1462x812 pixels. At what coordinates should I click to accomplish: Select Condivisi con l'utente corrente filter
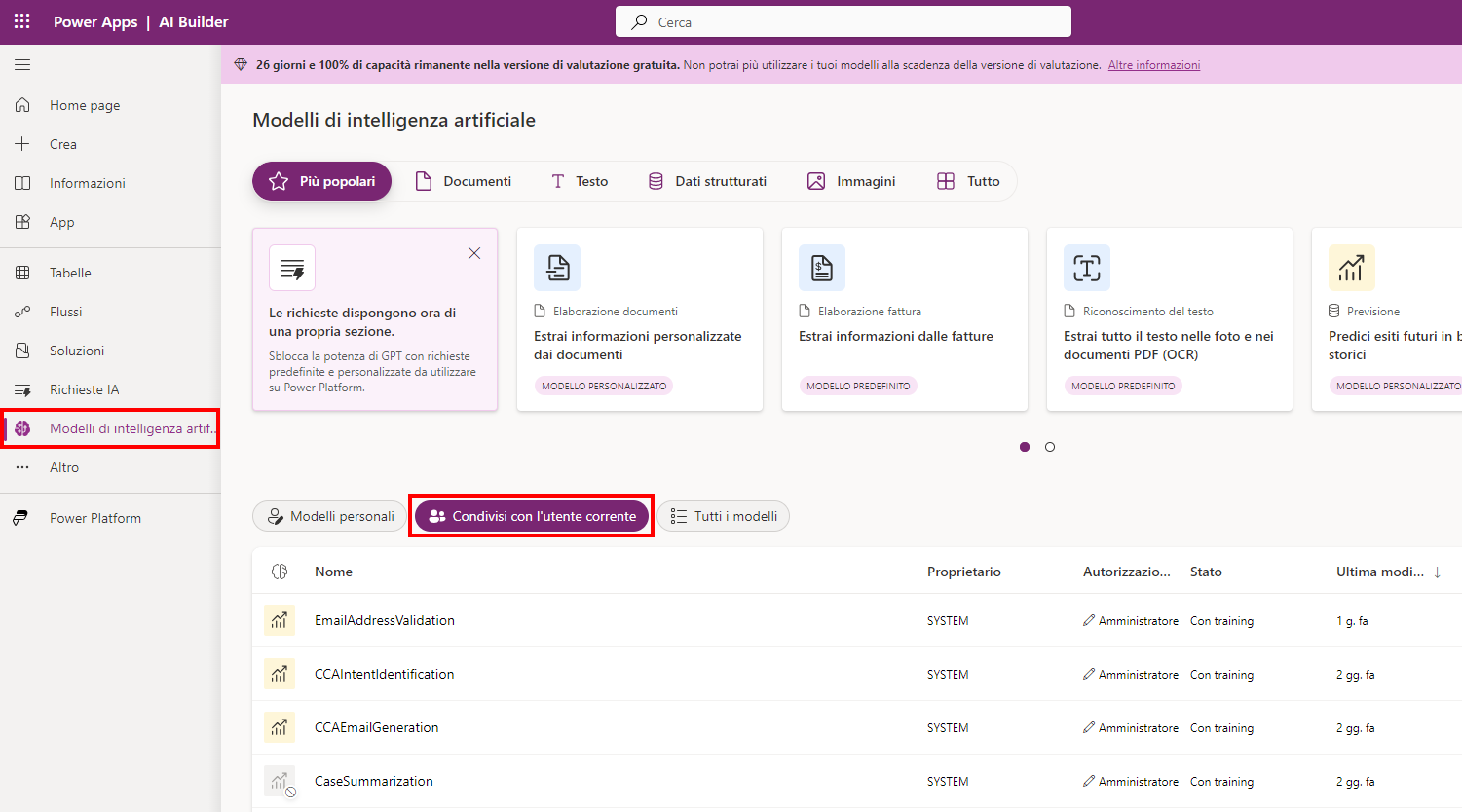[x=532, y=516]
